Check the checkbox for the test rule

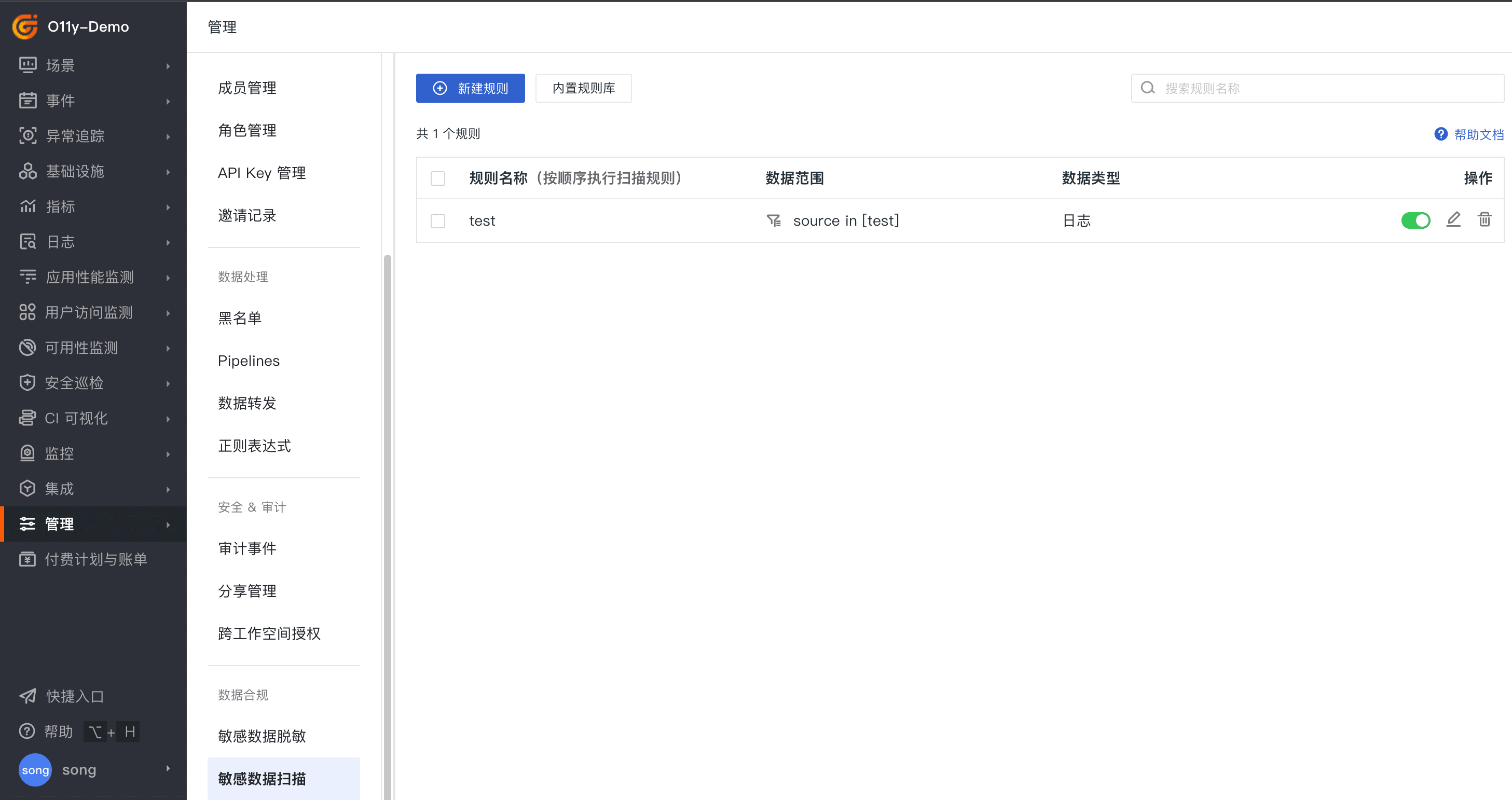(x=438, y=220)
